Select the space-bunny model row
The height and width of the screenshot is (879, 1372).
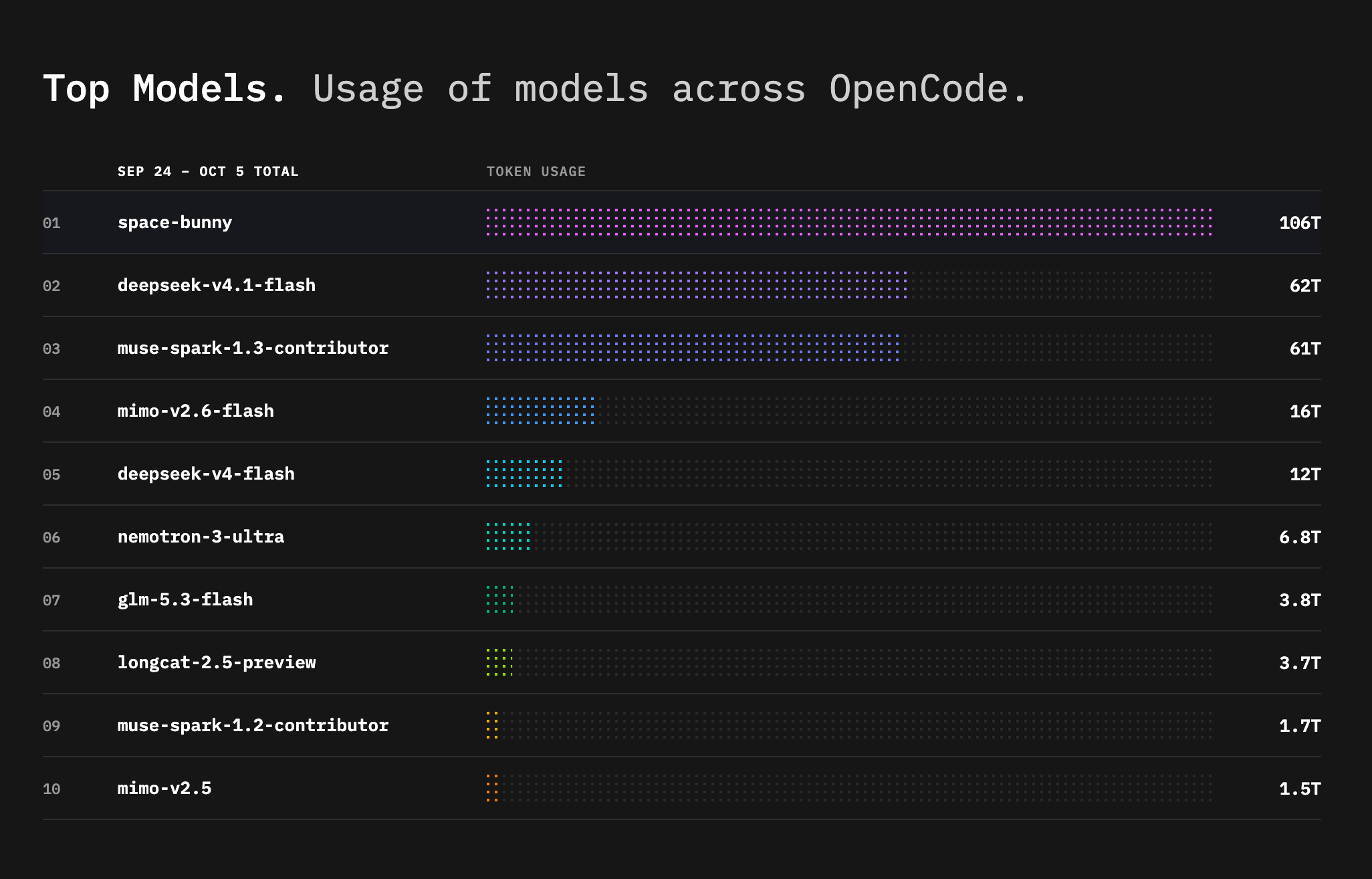pyautogui.click(x=682, y=222)
